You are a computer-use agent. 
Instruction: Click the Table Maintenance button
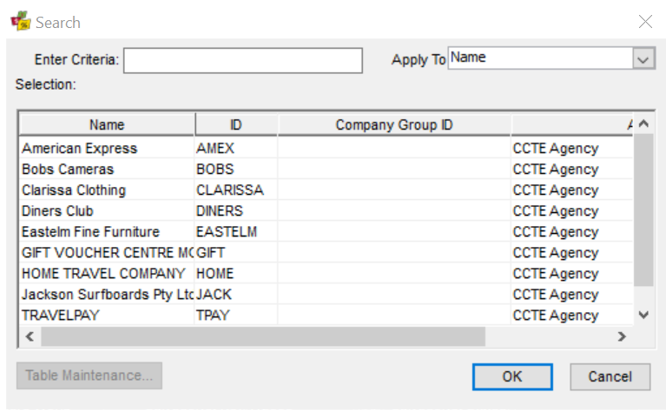(89, 375)
